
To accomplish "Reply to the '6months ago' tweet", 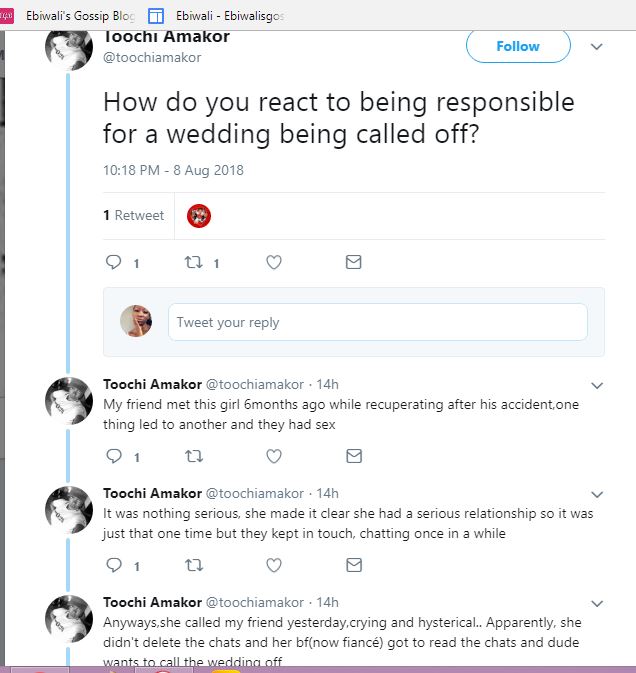I will pos(114,456).
